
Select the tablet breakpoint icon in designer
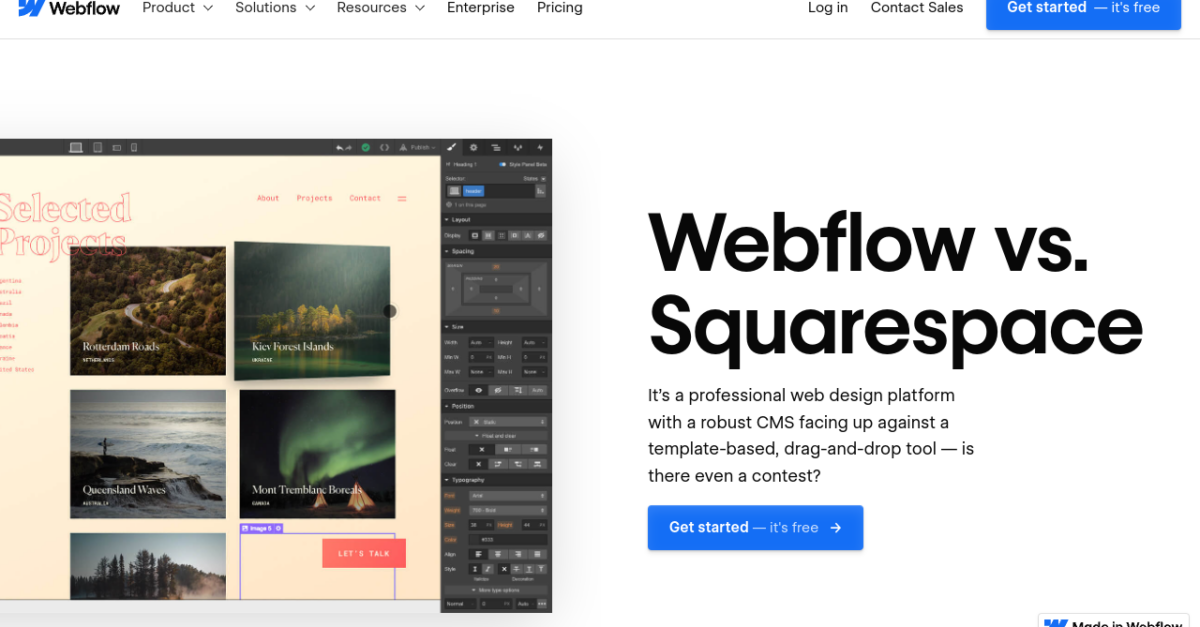(x=97, y=147)
